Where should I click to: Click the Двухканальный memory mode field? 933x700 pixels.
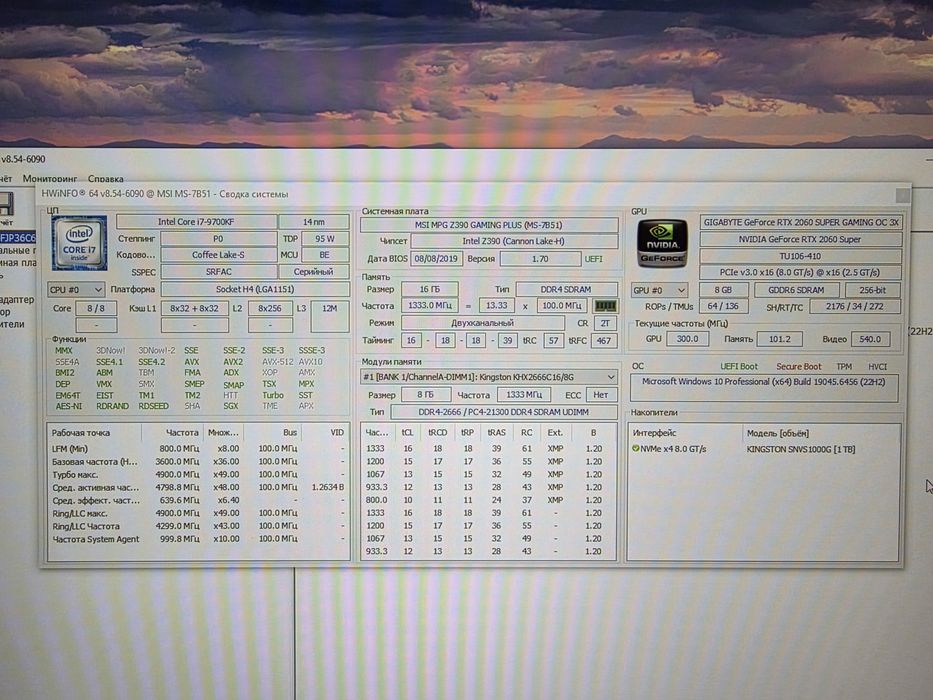[x=483, y=323]
